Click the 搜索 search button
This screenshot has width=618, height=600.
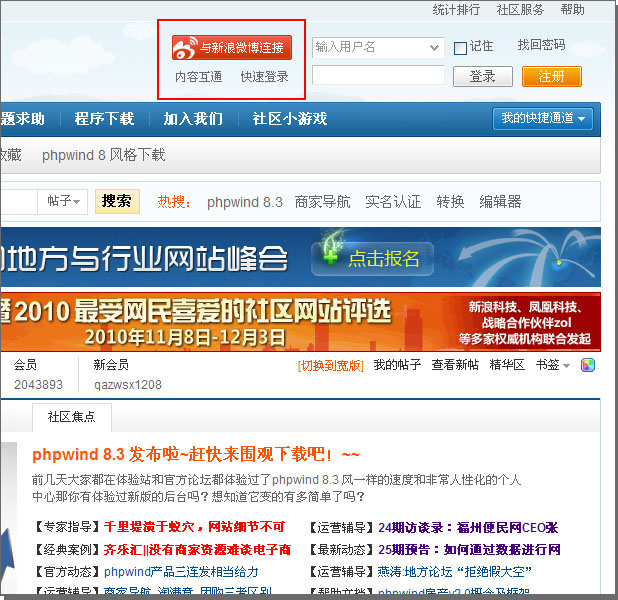point(117,201)
